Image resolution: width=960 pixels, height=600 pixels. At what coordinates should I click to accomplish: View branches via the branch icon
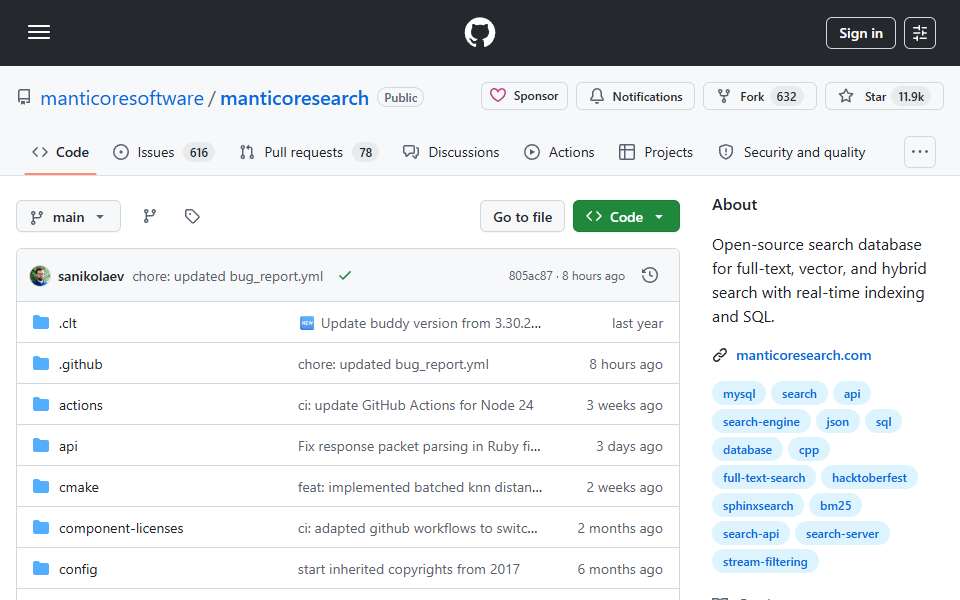pos(149,216)
